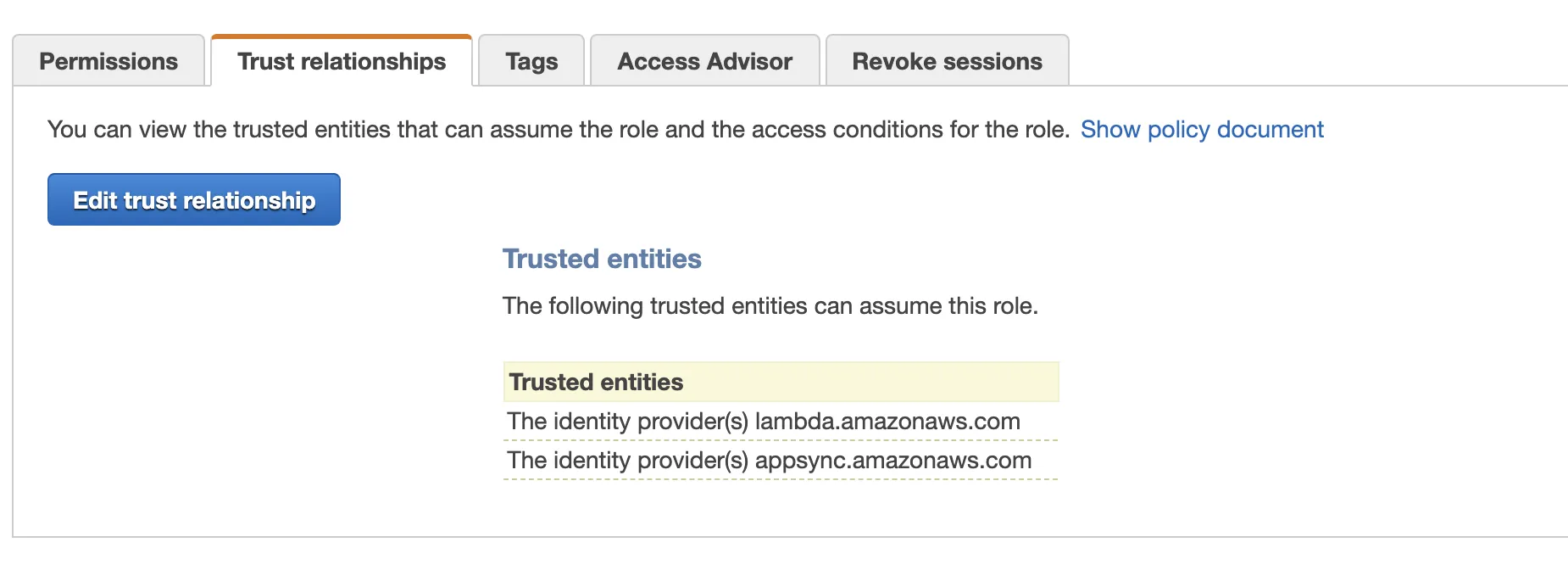Click the blue Trusted entities heading
Viewport: 1568px width, 587px height.
[602, 259]
